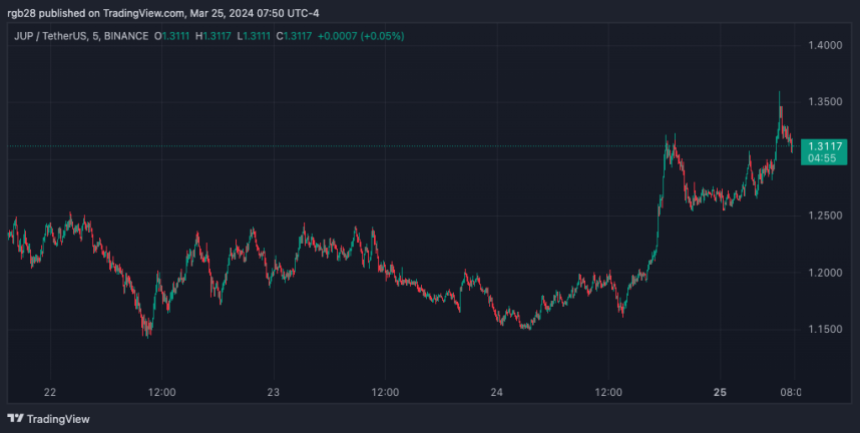Click the high value H1.3117

tap(217, 36)
